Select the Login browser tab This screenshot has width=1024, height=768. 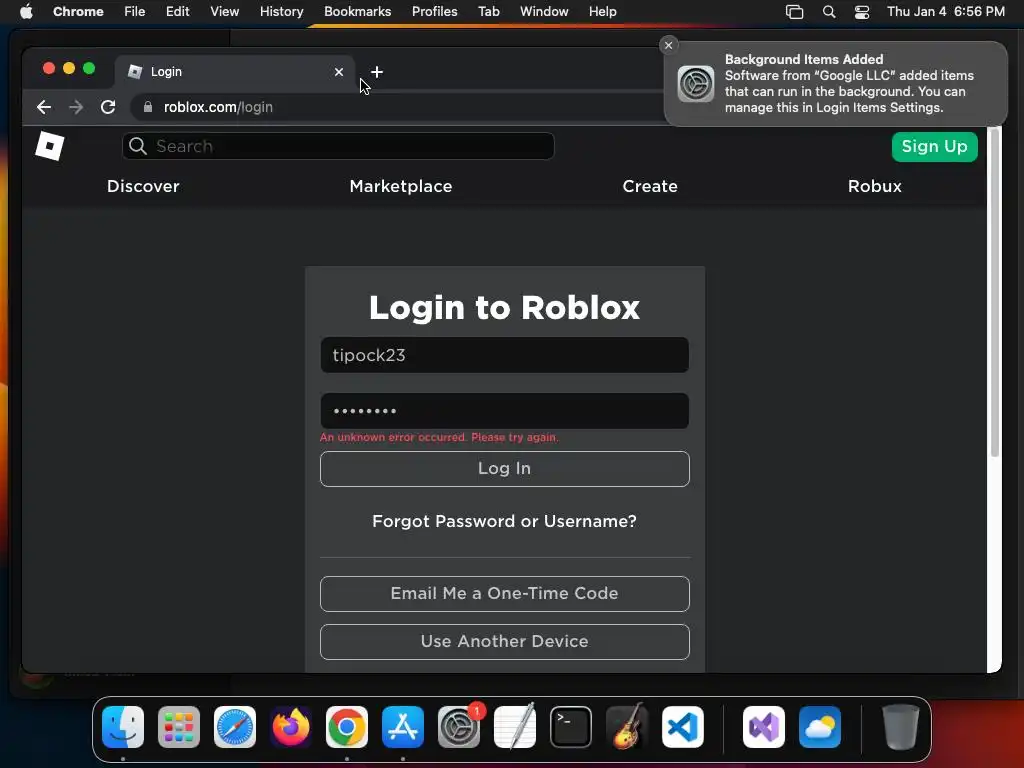click(x=235, y=72)
